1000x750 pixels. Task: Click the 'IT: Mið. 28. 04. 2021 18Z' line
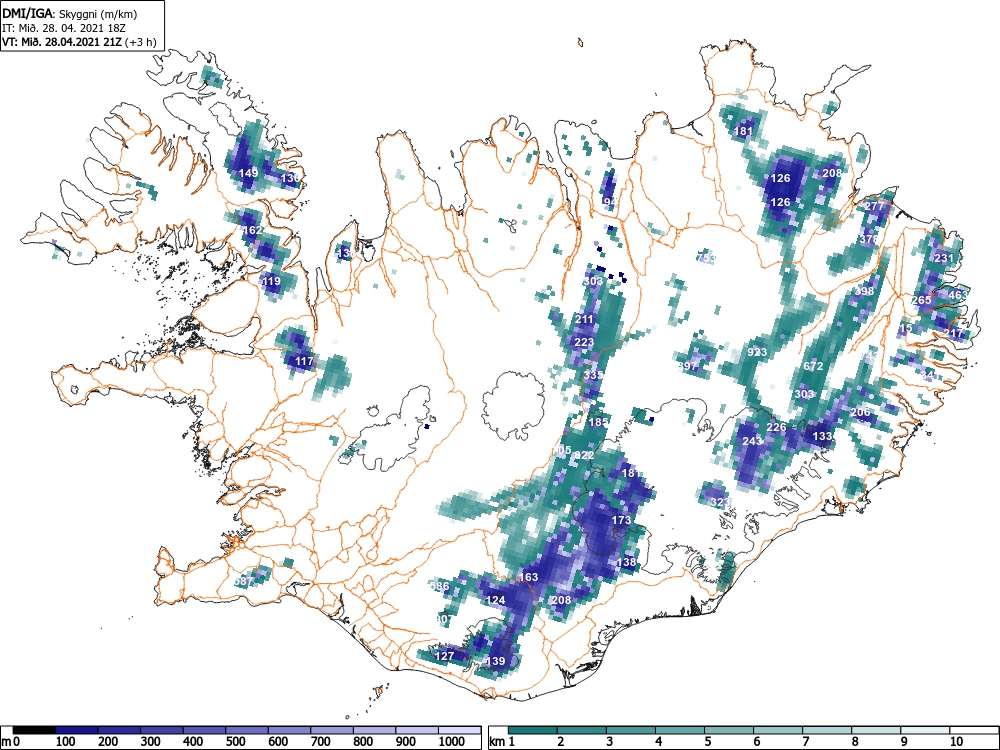point(66,28)
